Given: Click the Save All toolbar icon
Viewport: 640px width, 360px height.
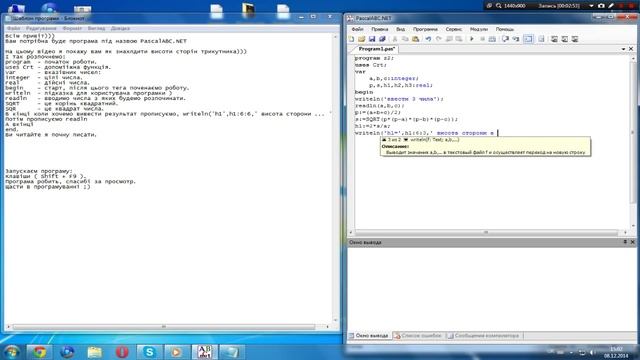Looking at the screenshot, I should [382, 39].
